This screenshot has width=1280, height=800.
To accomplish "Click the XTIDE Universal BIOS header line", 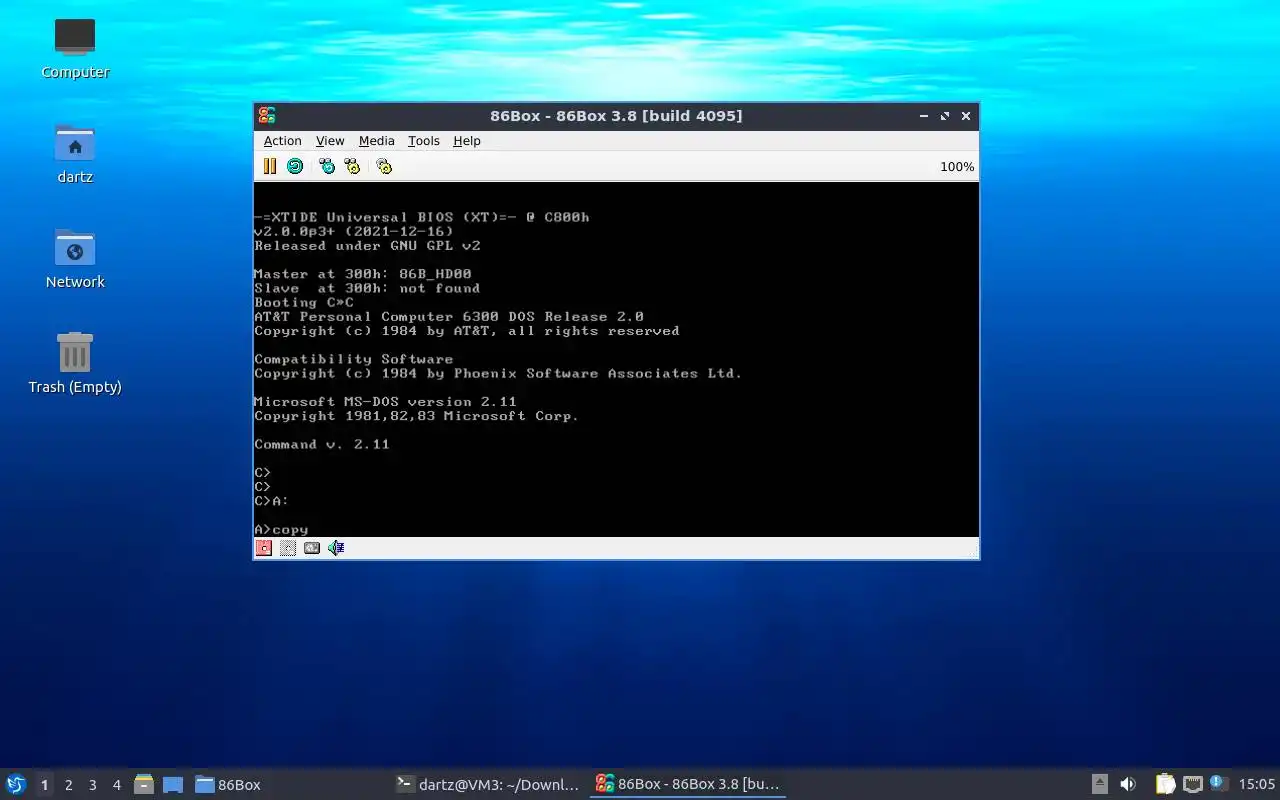I will [x=421, y=217].
